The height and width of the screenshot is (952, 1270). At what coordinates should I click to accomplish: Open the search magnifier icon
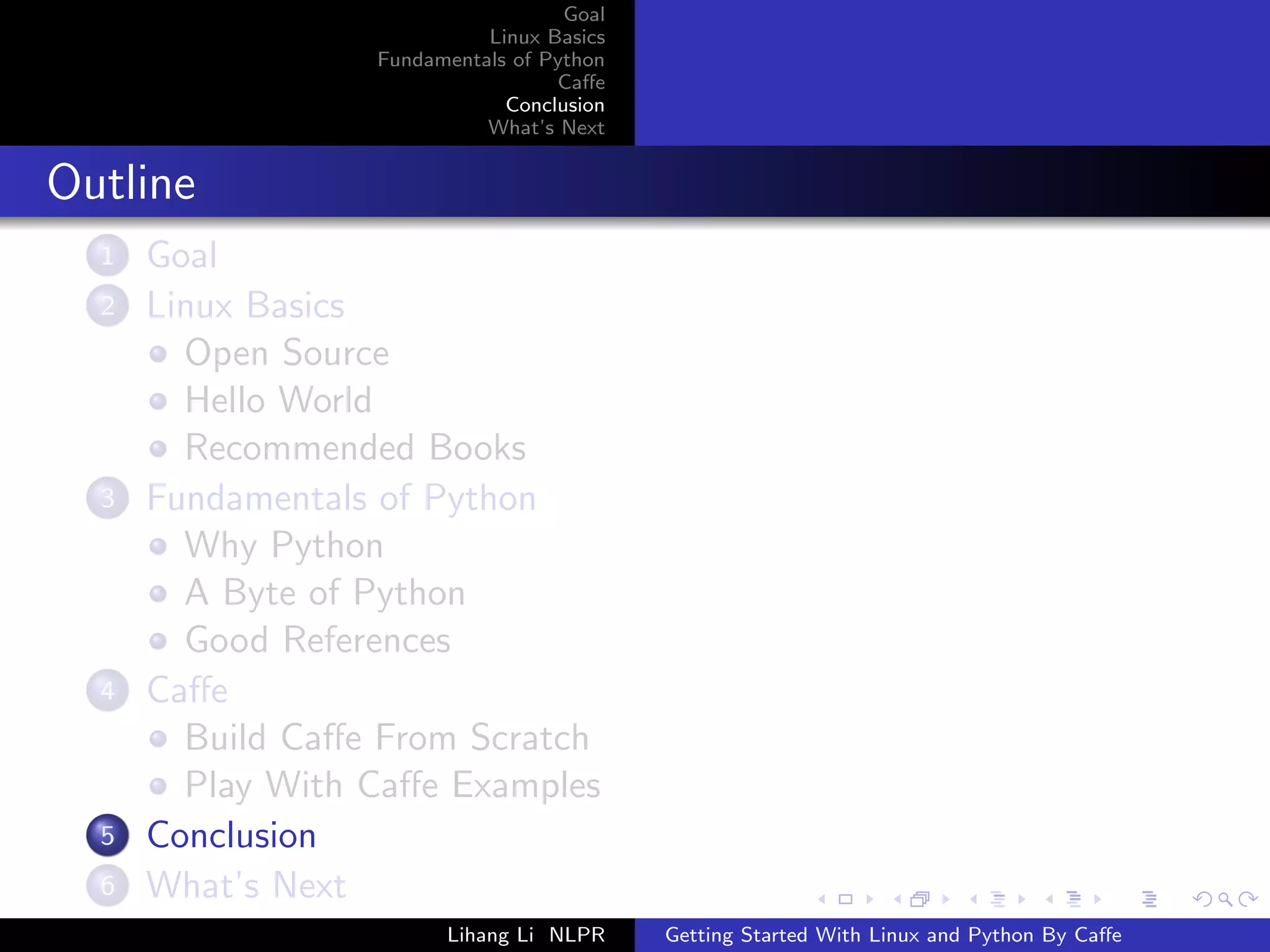click(x=1225, y=899)
